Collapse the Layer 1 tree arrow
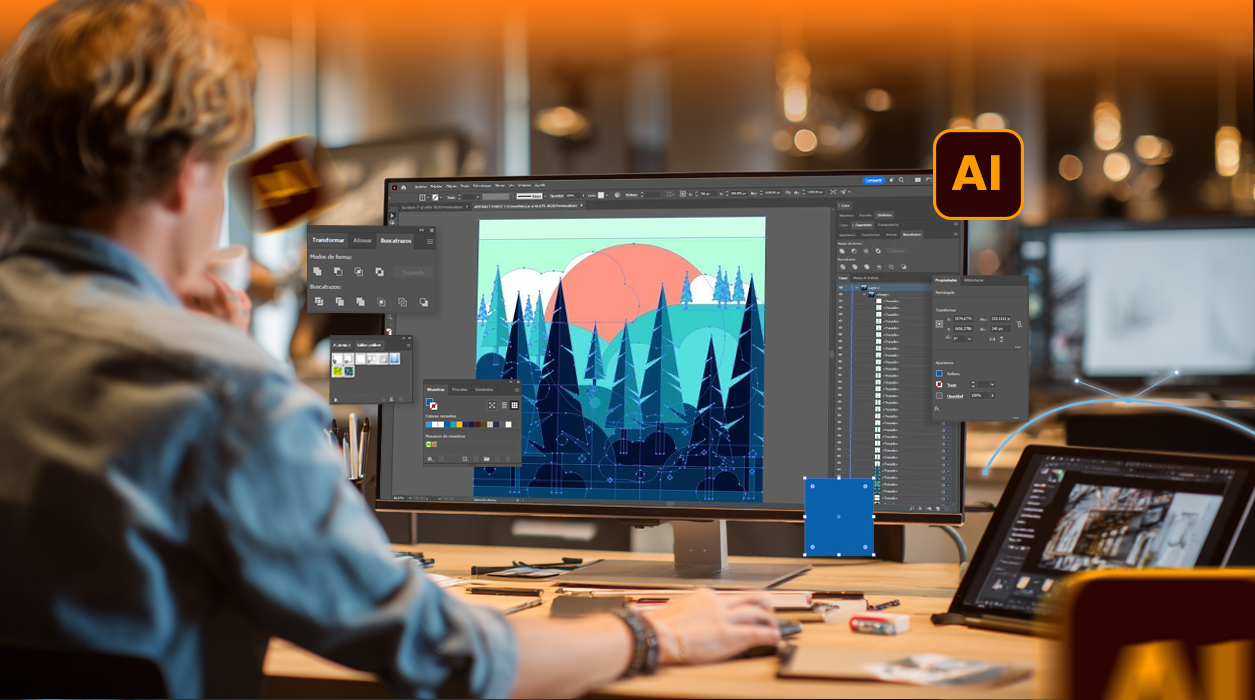Viewport: 1255px width, 700px height. click(858, 287)
